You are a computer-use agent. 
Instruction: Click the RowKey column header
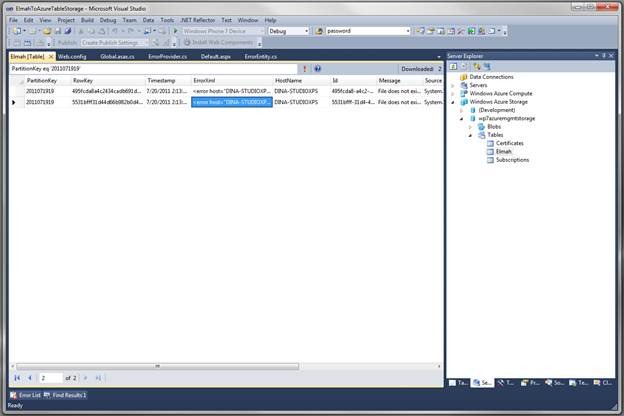108,81
